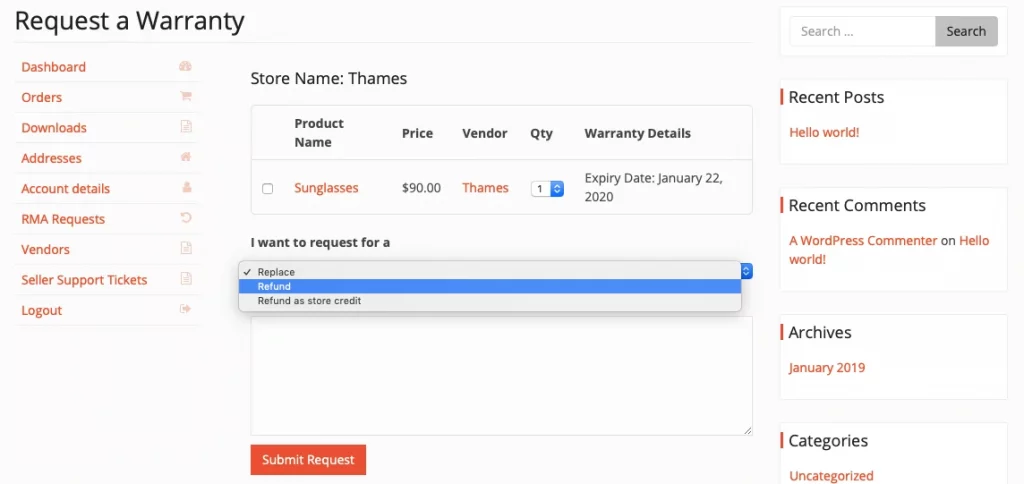
Task: Click the Dashboard gauge icon in sidebar
Action: 185,66
